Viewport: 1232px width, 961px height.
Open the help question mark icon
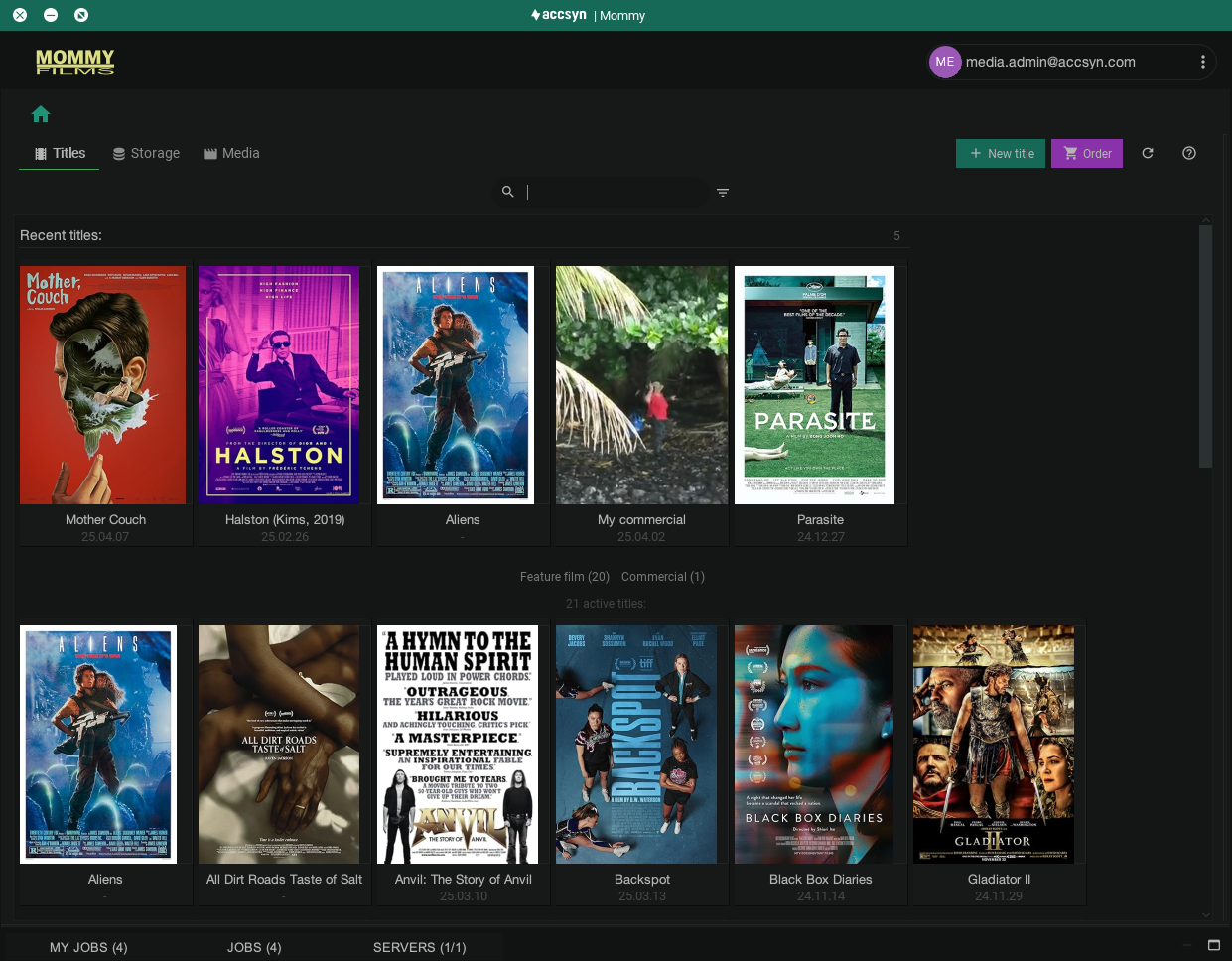tap(1189, 153)
